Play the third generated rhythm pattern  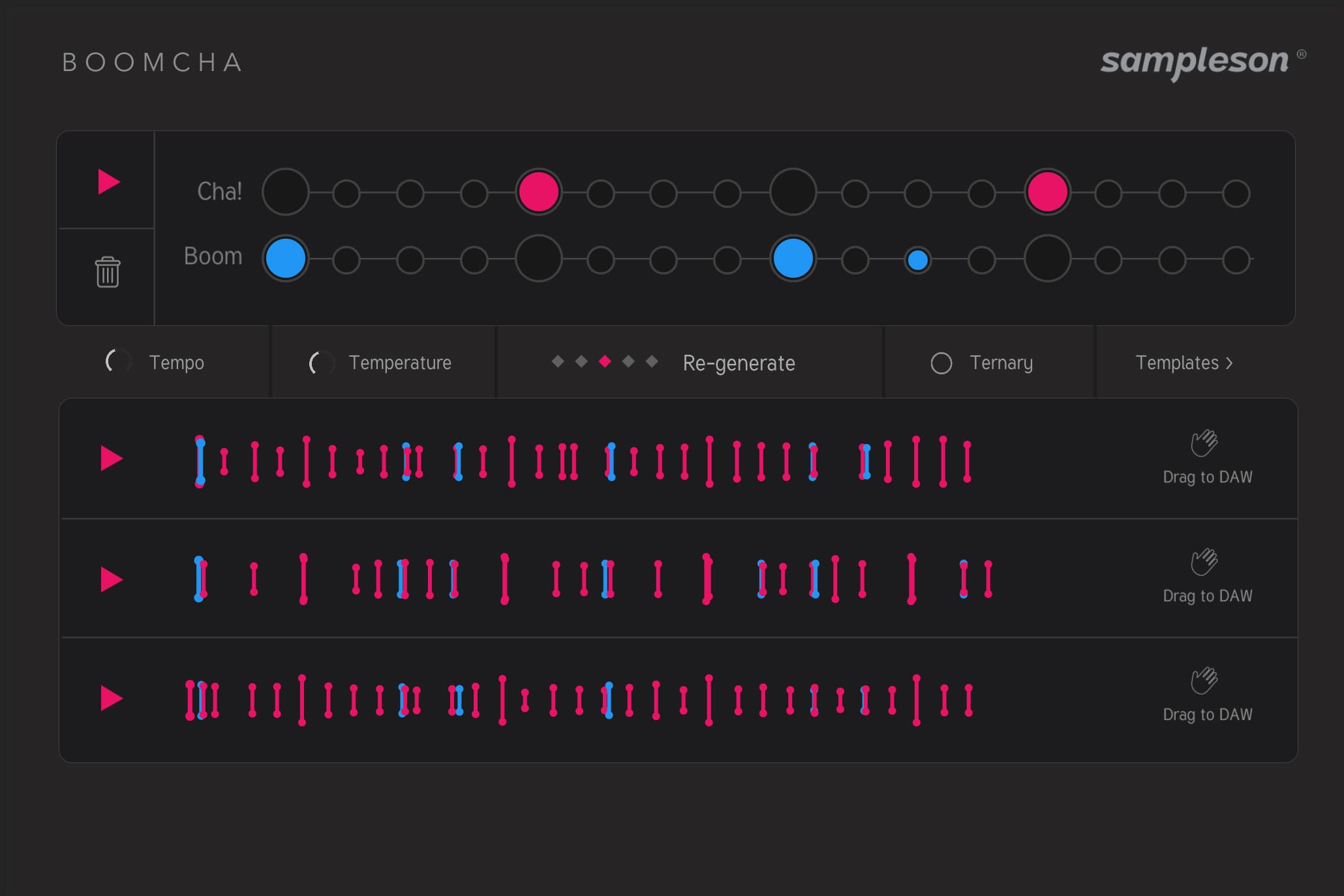(x=112, y=697)
